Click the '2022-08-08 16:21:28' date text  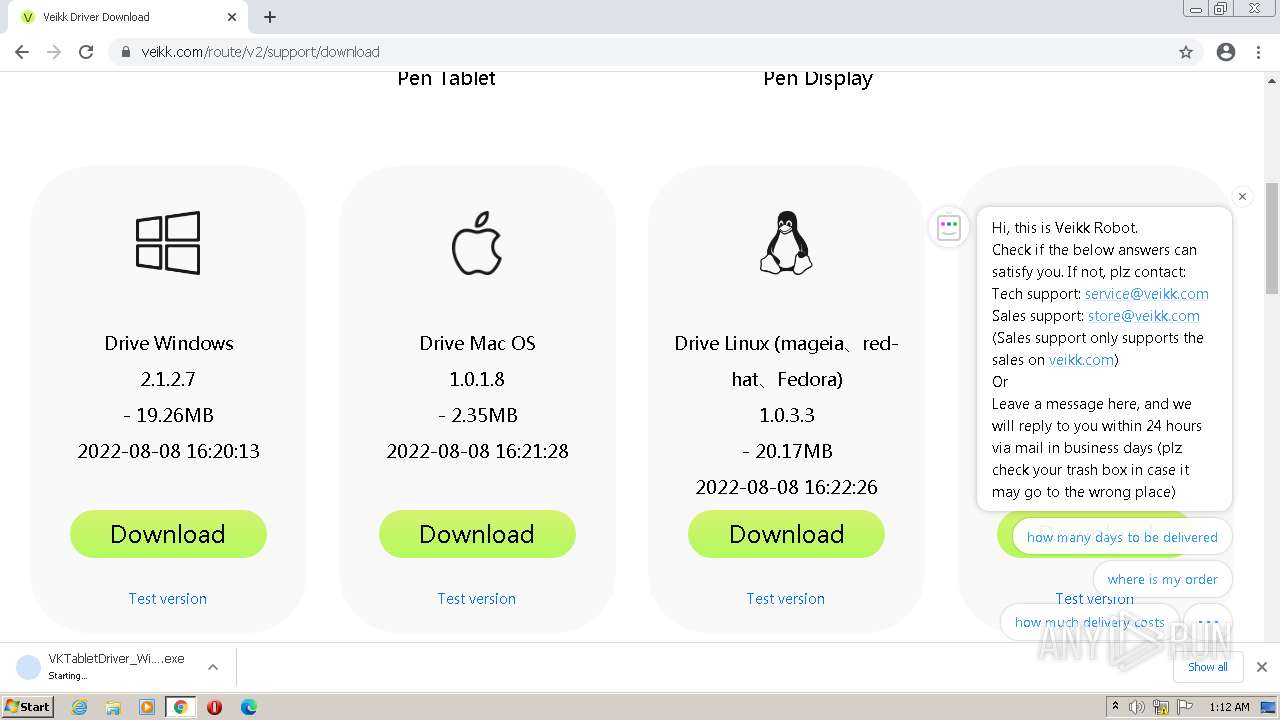[x=477, y=451]
